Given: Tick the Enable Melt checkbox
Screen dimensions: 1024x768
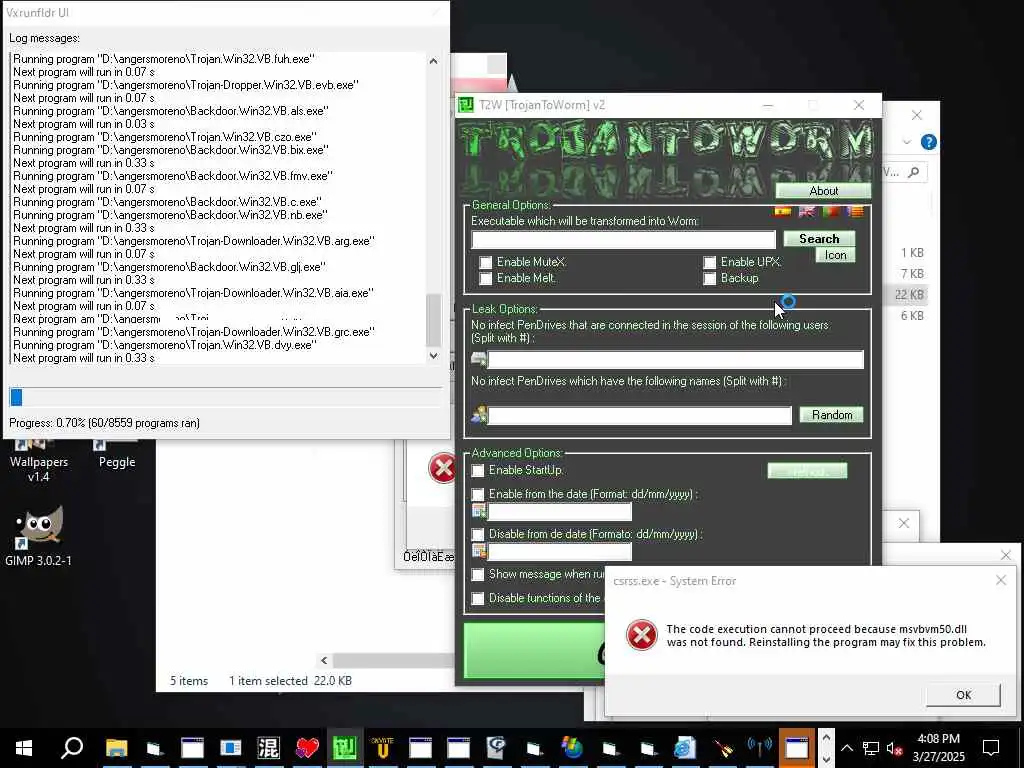Looking at the screenshot, I should [x=485, y=279].
